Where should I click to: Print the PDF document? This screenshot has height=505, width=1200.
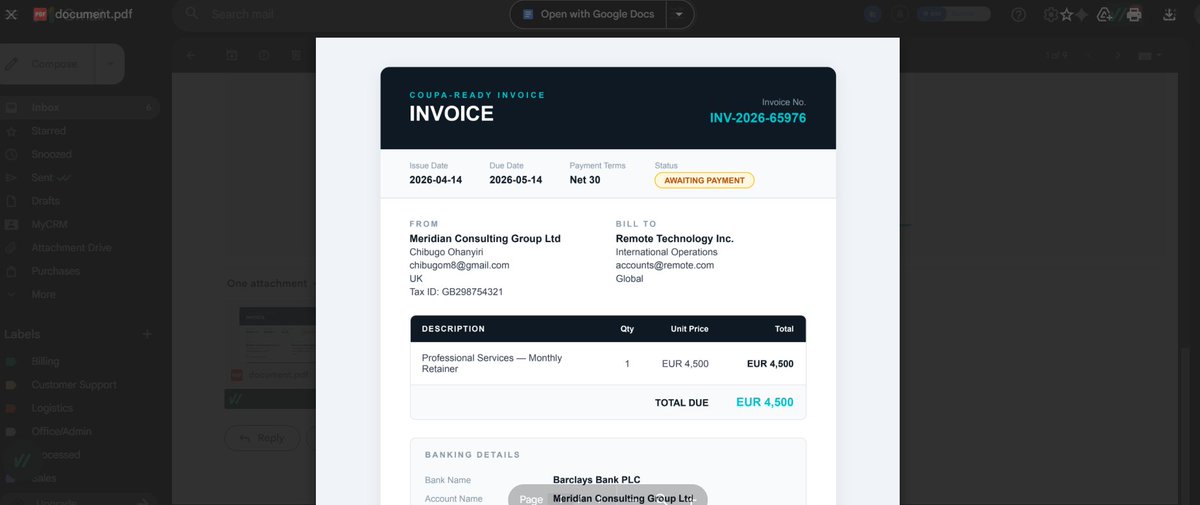tap(1134, 15)
